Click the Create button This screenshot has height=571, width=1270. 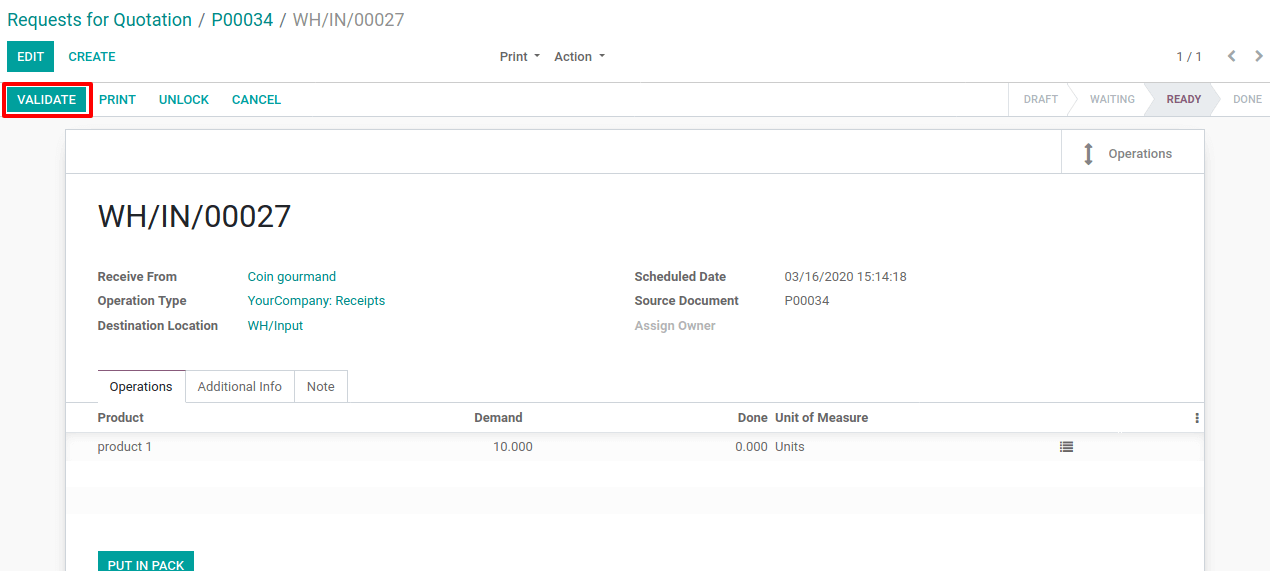coord(92,57)
